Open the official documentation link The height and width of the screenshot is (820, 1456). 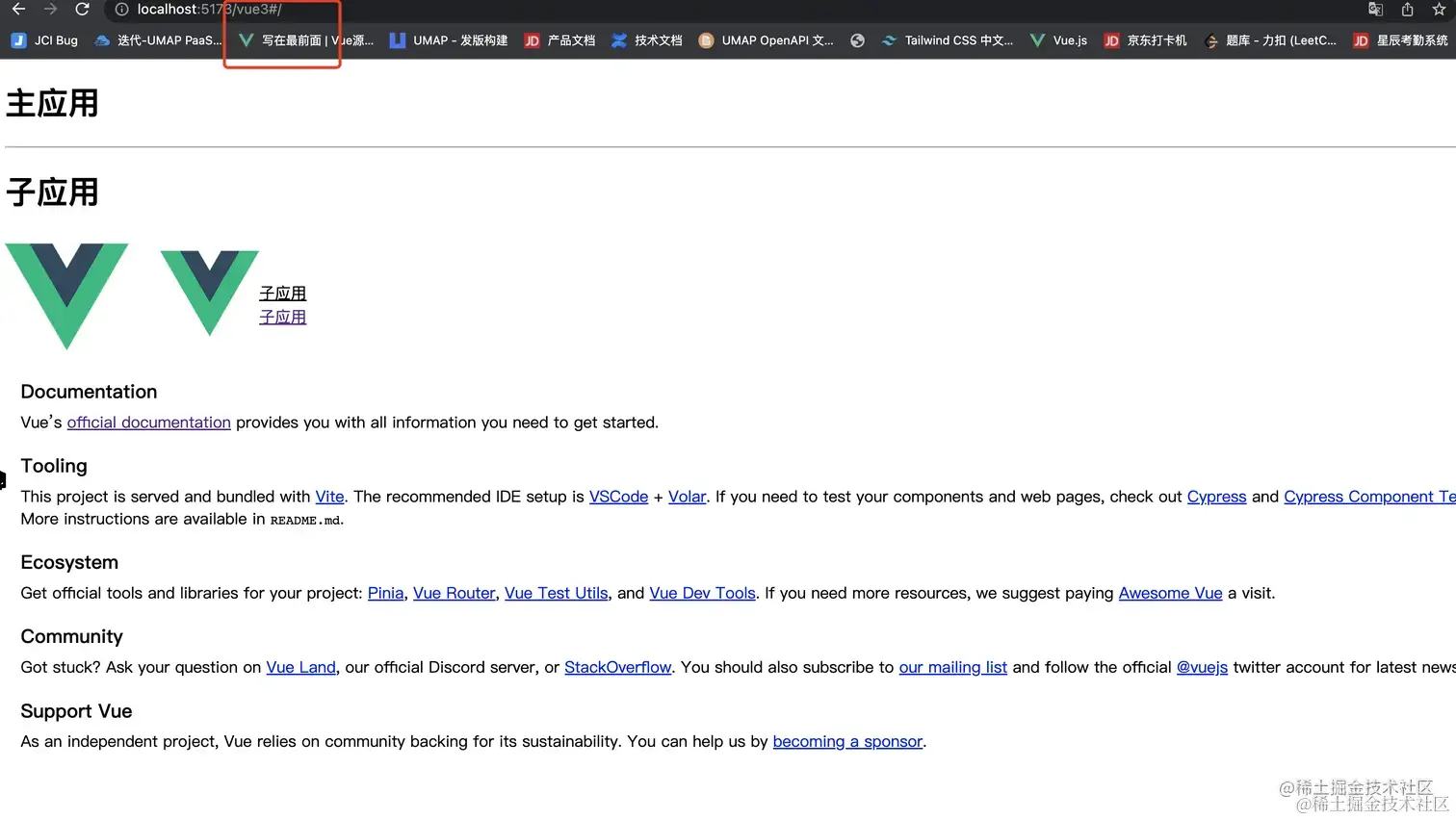point(148,423)
